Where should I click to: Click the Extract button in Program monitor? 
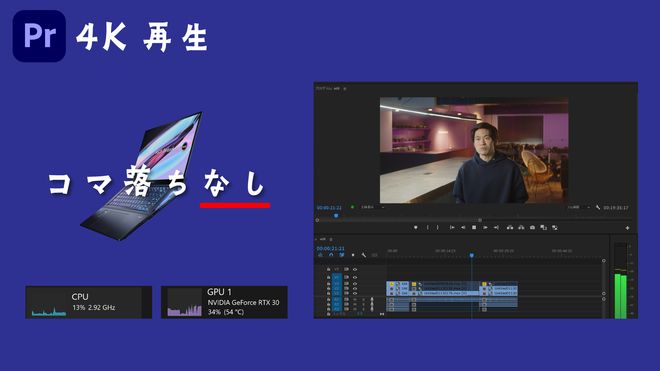521,227
